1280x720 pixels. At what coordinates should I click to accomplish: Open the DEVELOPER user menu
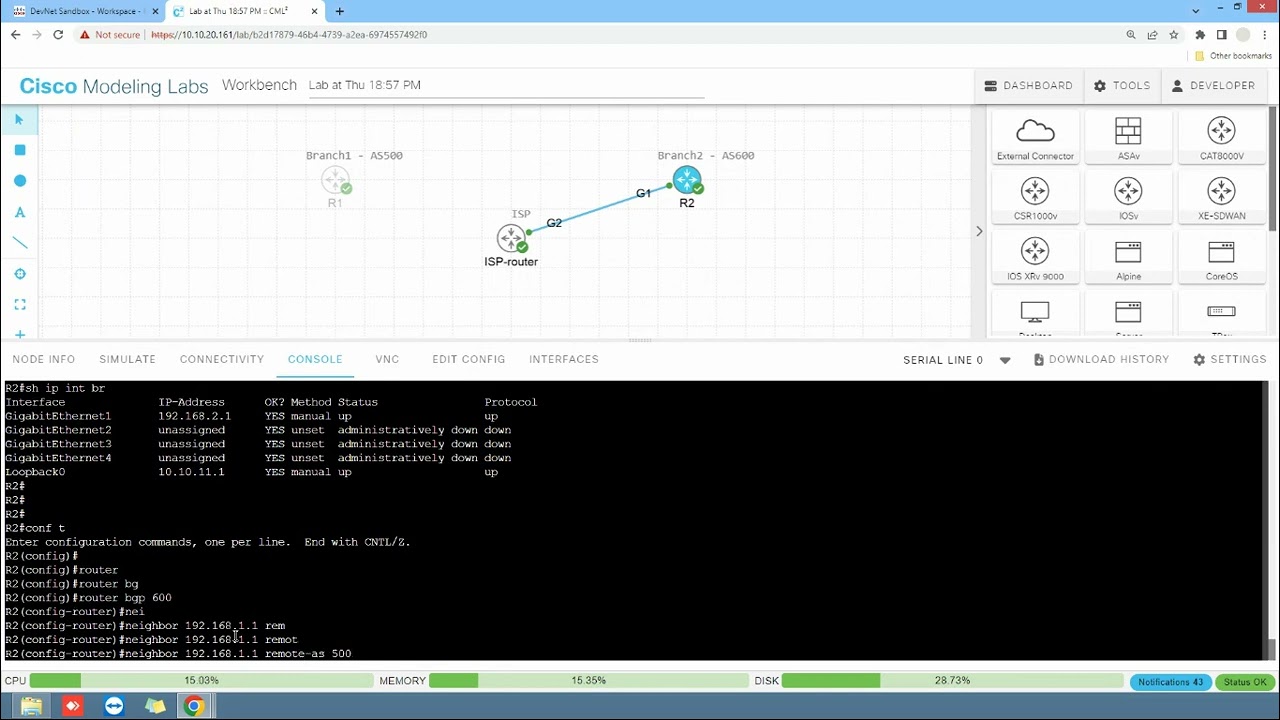(x=1213, y=86)
